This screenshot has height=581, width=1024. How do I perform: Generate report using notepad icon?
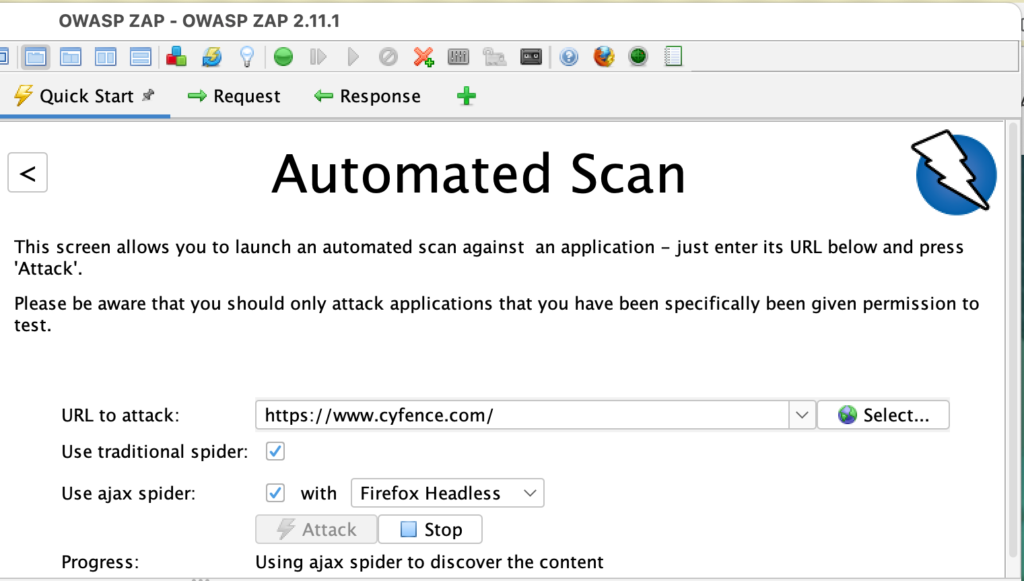point(673,57)
